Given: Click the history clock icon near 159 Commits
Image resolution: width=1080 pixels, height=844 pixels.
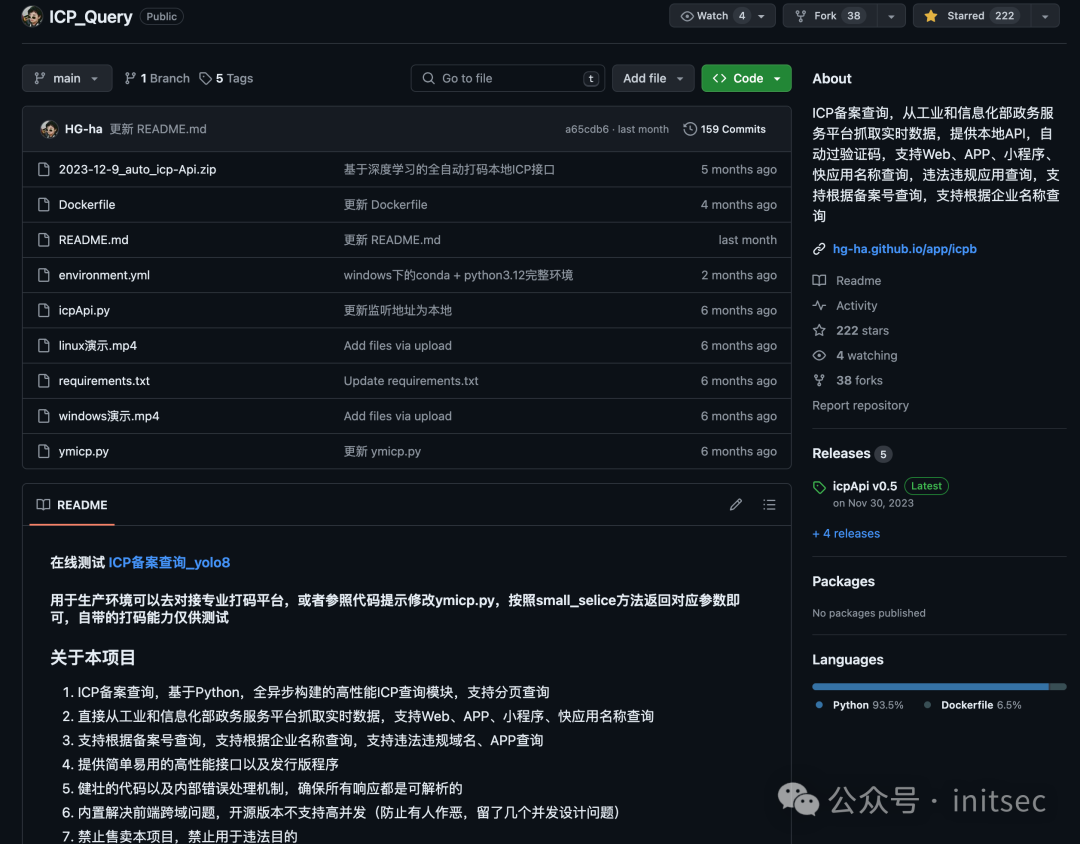Looking at the screenshot, I should [x=690, y=128].
